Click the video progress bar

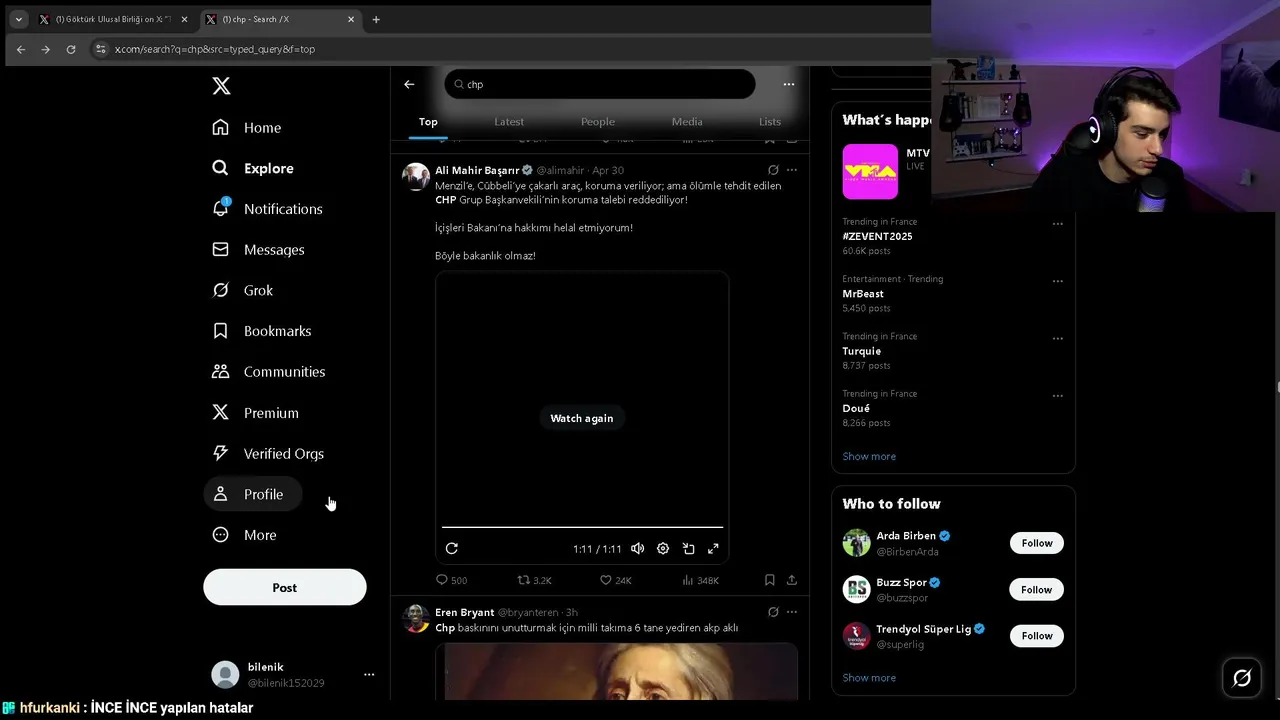(x=582, y=527)
